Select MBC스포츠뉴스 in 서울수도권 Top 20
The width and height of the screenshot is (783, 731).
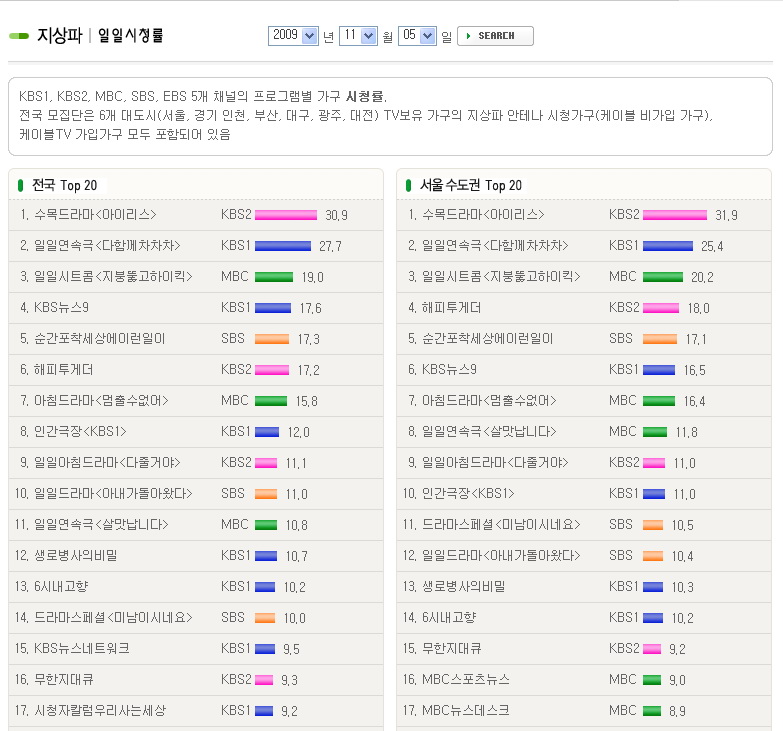(x=465, y=679)
